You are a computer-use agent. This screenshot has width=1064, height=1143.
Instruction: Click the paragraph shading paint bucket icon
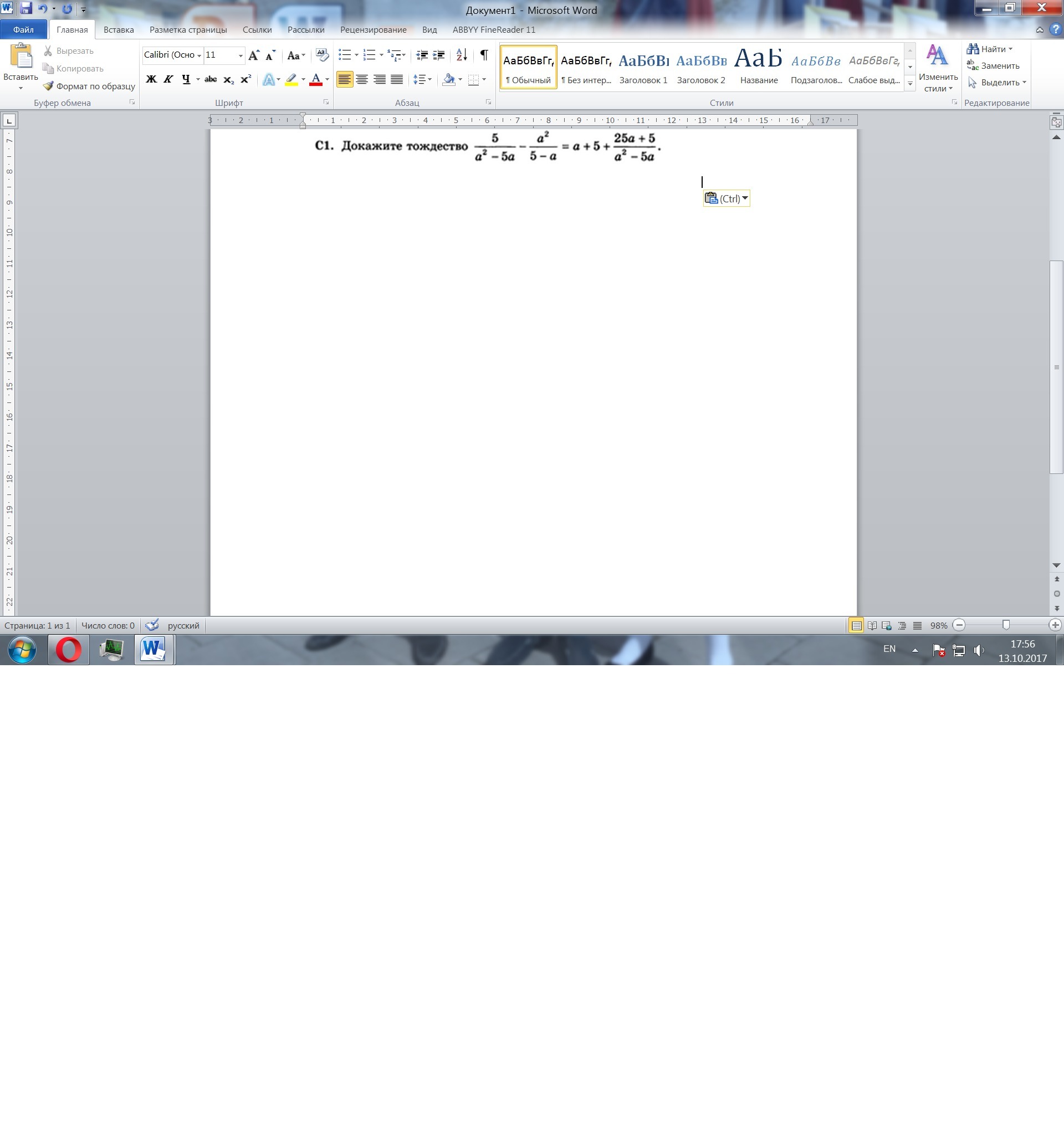[x=449, y=79]
